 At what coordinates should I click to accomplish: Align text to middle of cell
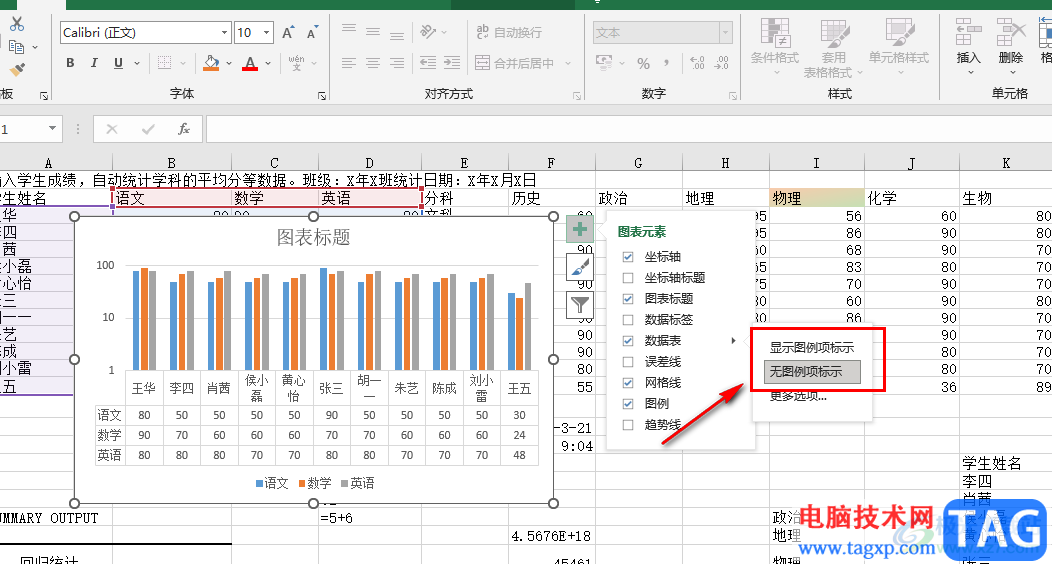pyautogui.click(x=373, y=32)
